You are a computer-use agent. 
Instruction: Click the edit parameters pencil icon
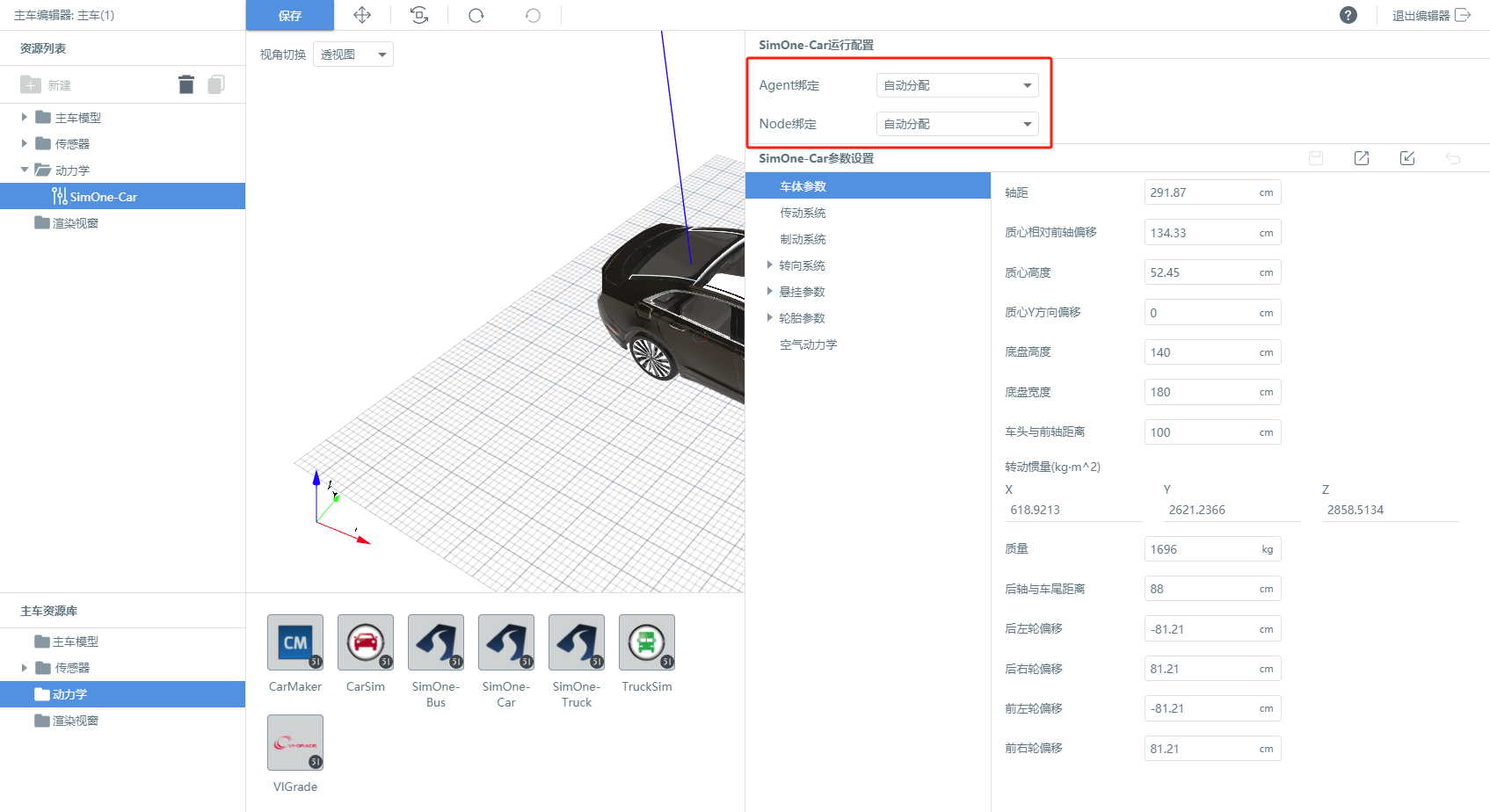(1407, 158)
